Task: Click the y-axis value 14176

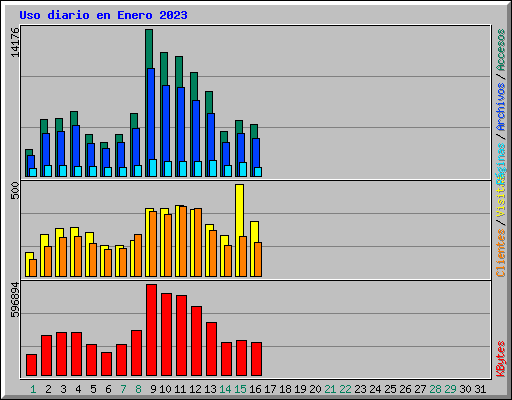Action: [15, 42]
